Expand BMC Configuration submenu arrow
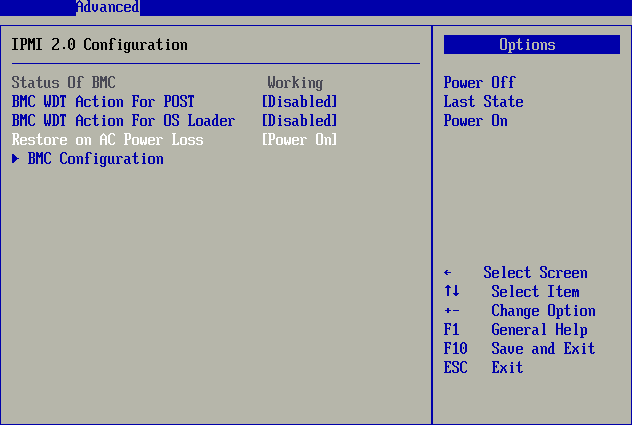632x425 pixels. pos(15,158)
